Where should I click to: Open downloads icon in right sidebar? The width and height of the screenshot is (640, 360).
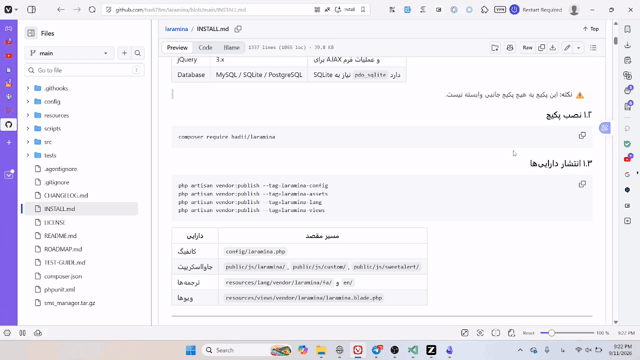tap(627, 45)
